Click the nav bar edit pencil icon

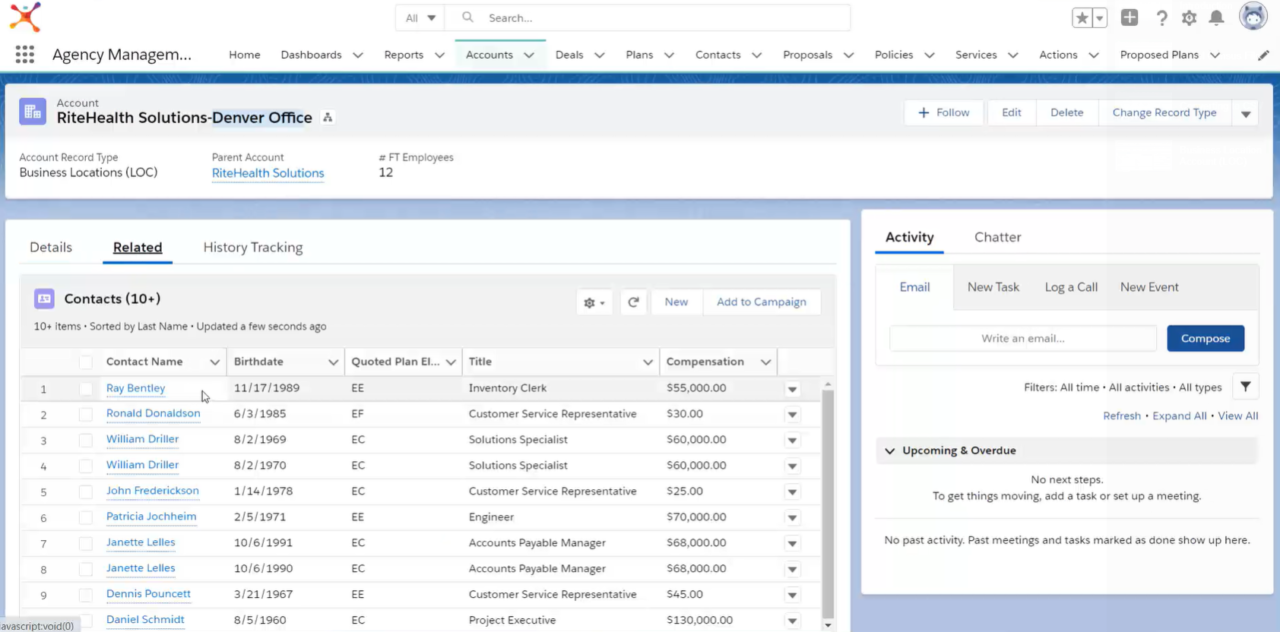point(1263,55)
